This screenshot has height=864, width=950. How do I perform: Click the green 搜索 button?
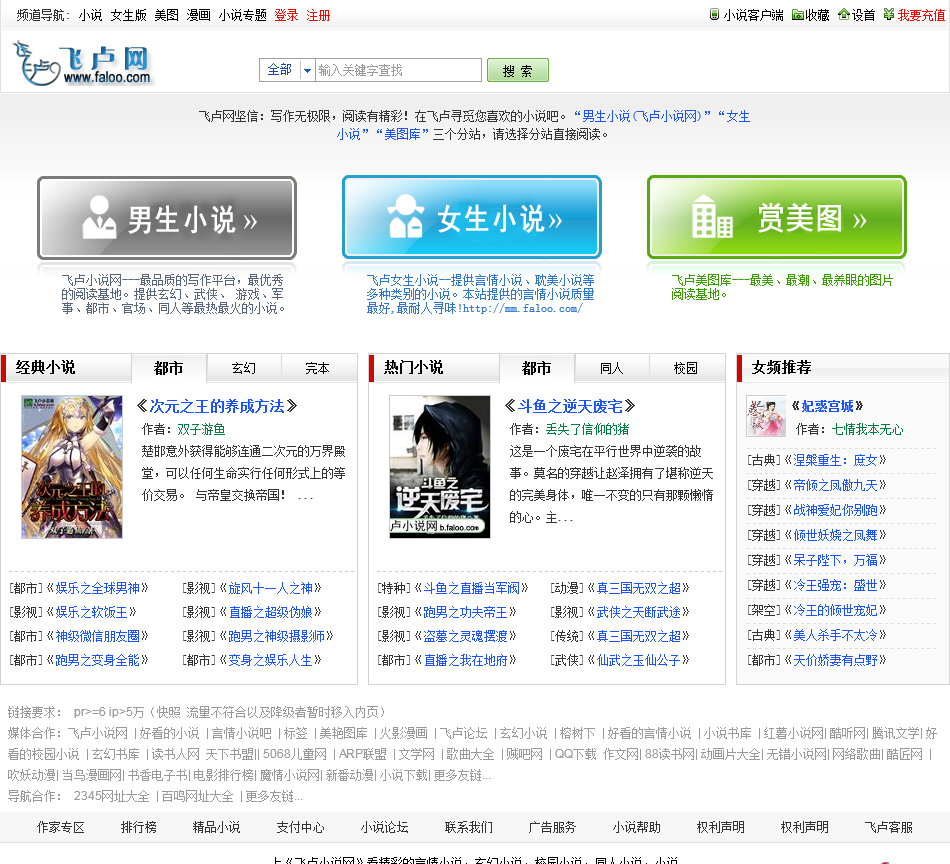click(x=517, y=70)
